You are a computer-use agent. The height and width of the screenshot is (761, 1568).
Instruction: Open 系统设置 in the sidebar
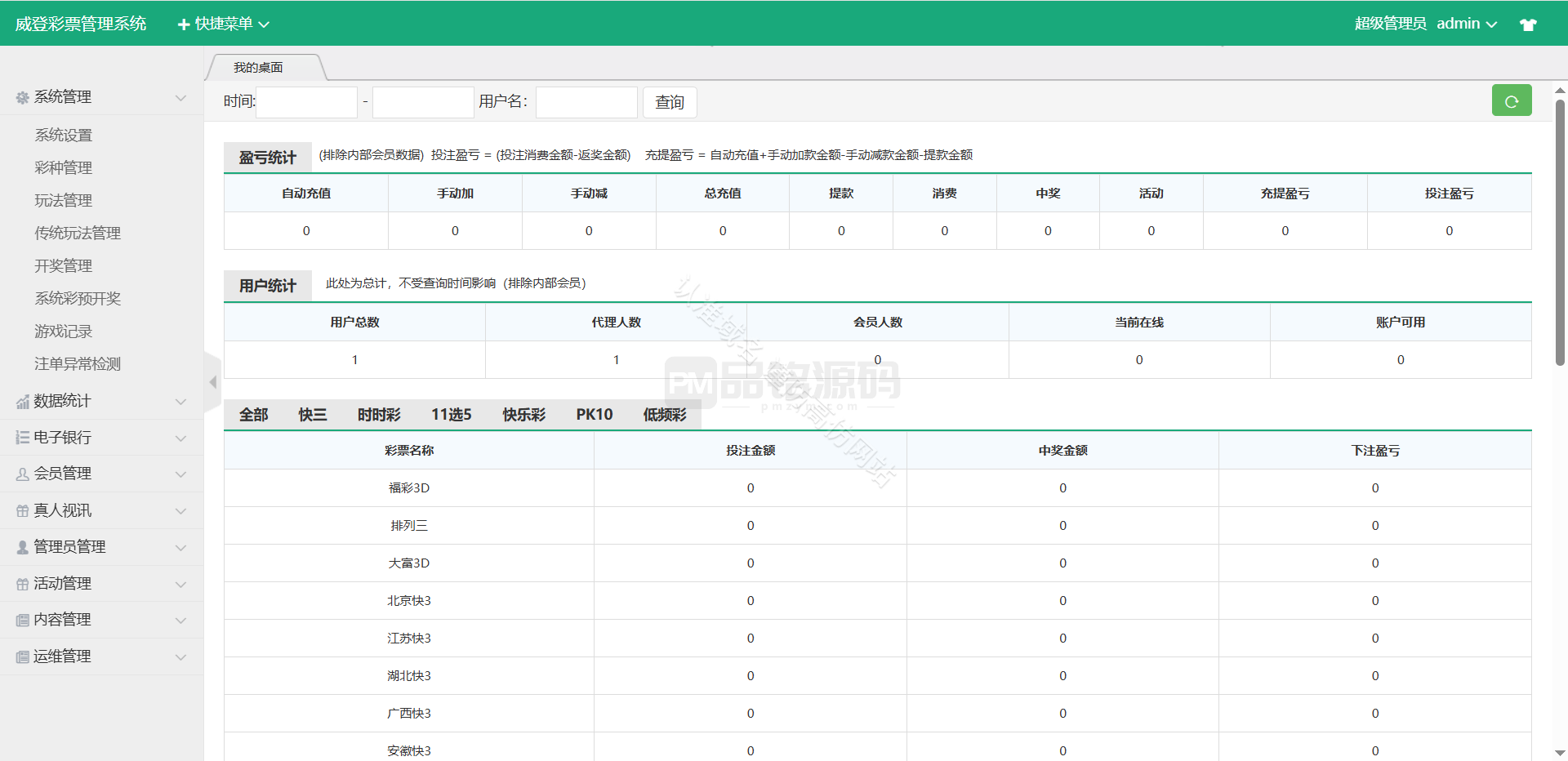[64, 136]
